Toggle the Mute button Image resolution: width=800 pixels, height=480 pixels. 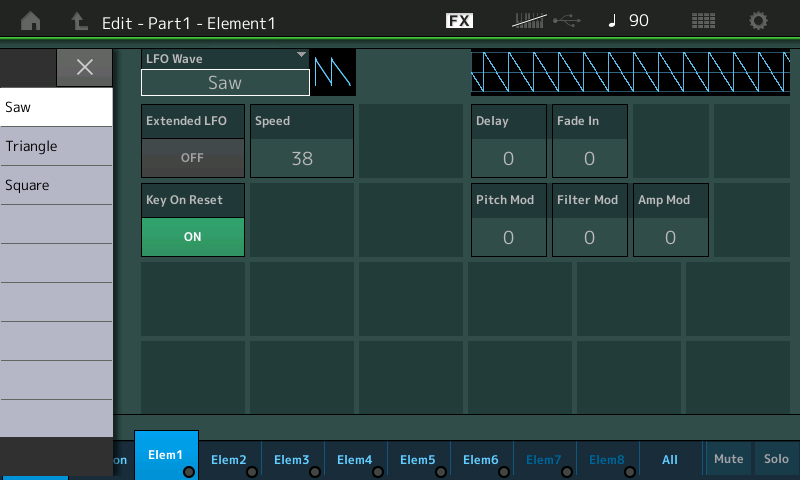[x=728, y=459]
